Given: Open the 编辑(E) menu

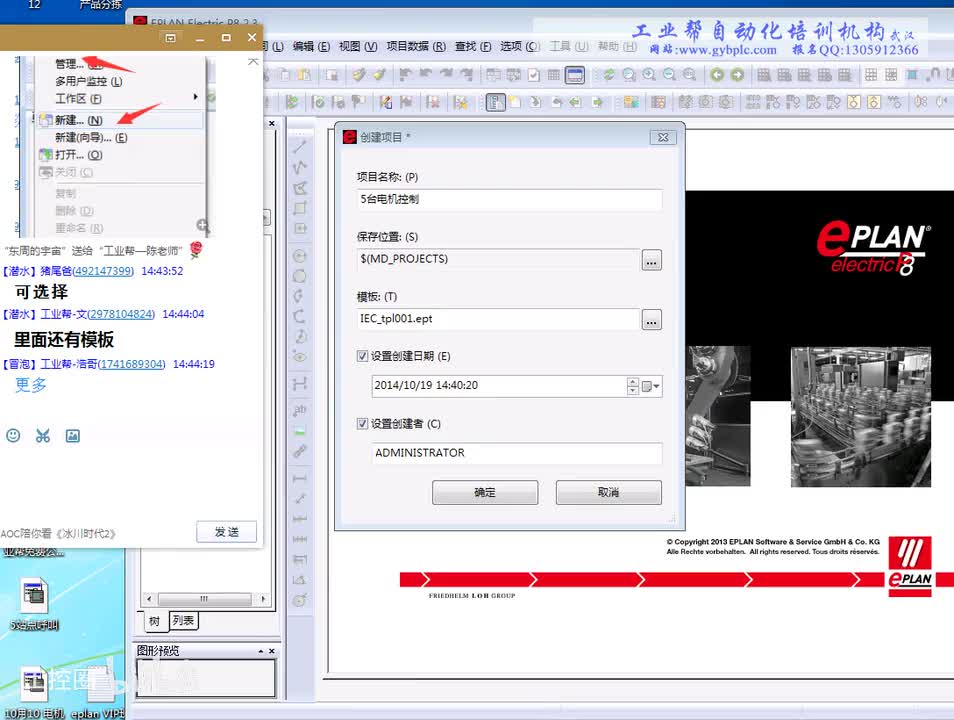Looking at the screenshot, I should [311, 46].
